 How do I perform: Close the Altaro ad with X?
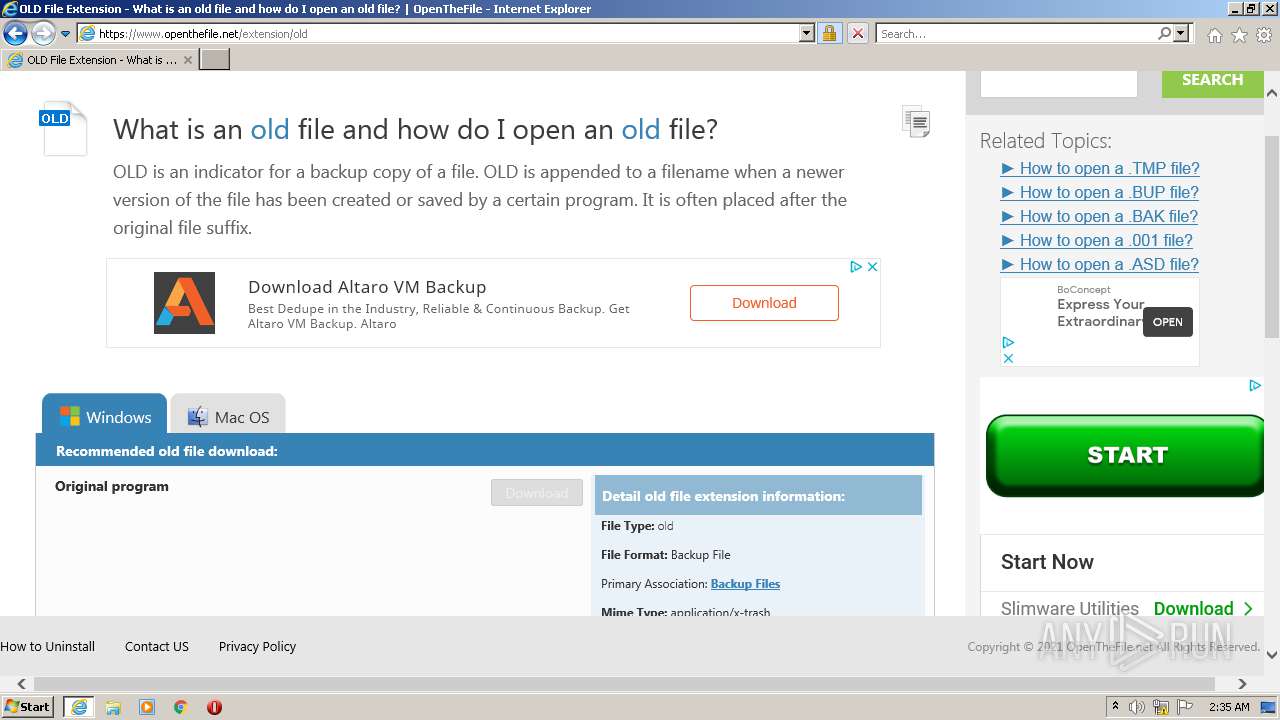point(872,267)
